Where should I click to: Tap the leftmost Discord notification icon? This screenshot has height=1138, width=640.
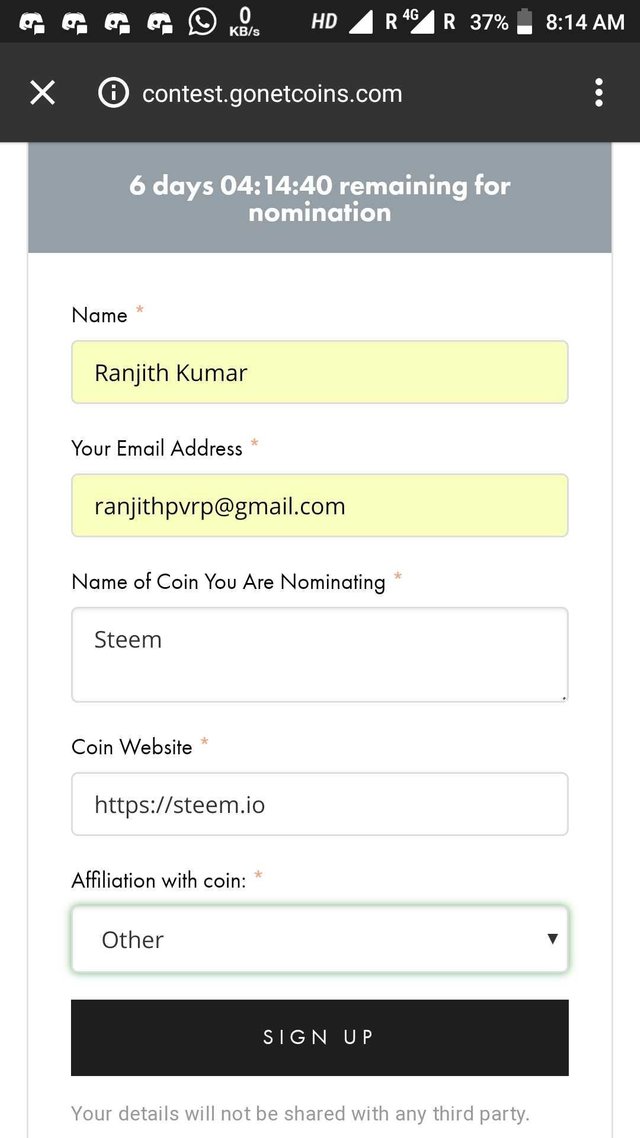coord(31,22)
